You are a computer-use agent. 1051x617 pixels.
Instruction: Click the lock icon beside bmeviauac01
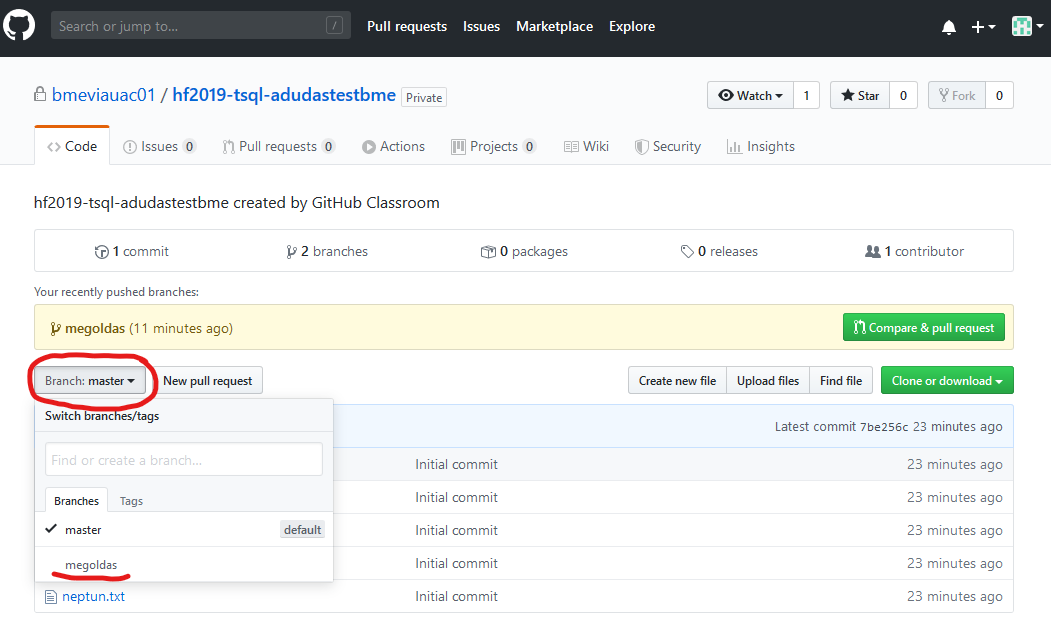pyautogui.click(x=40, y=93)
